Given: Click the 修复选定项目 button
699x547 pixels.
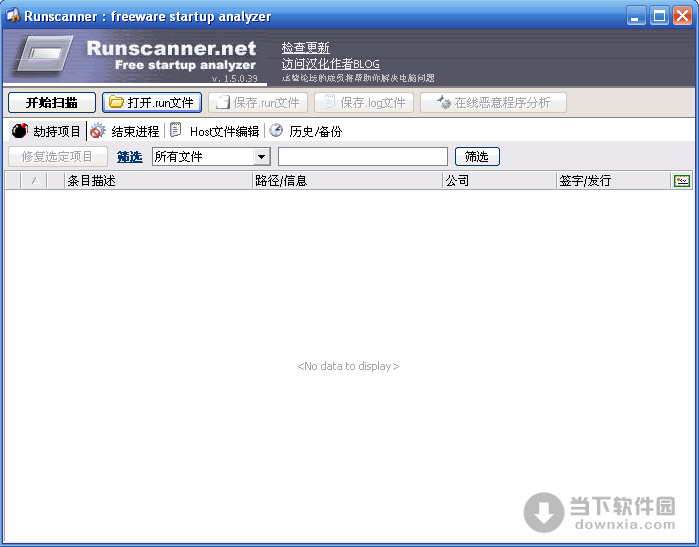Looking at the screenshot, I should 58,156.
